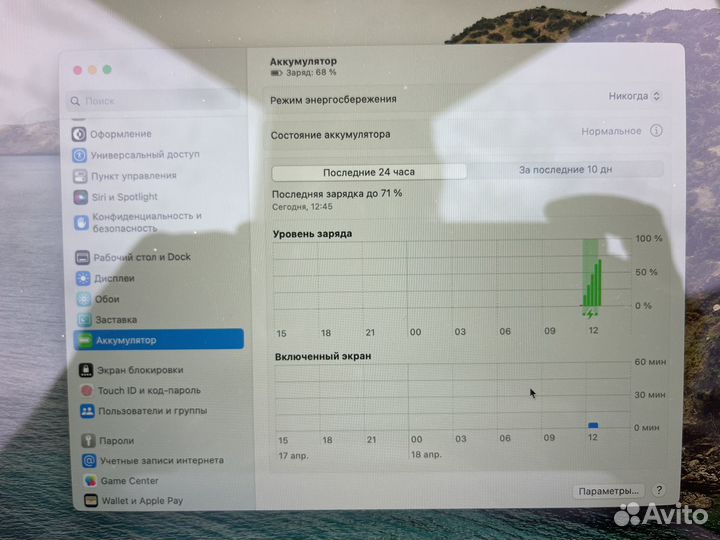Click the yellow minimize window button

click(x=92, y=70)
